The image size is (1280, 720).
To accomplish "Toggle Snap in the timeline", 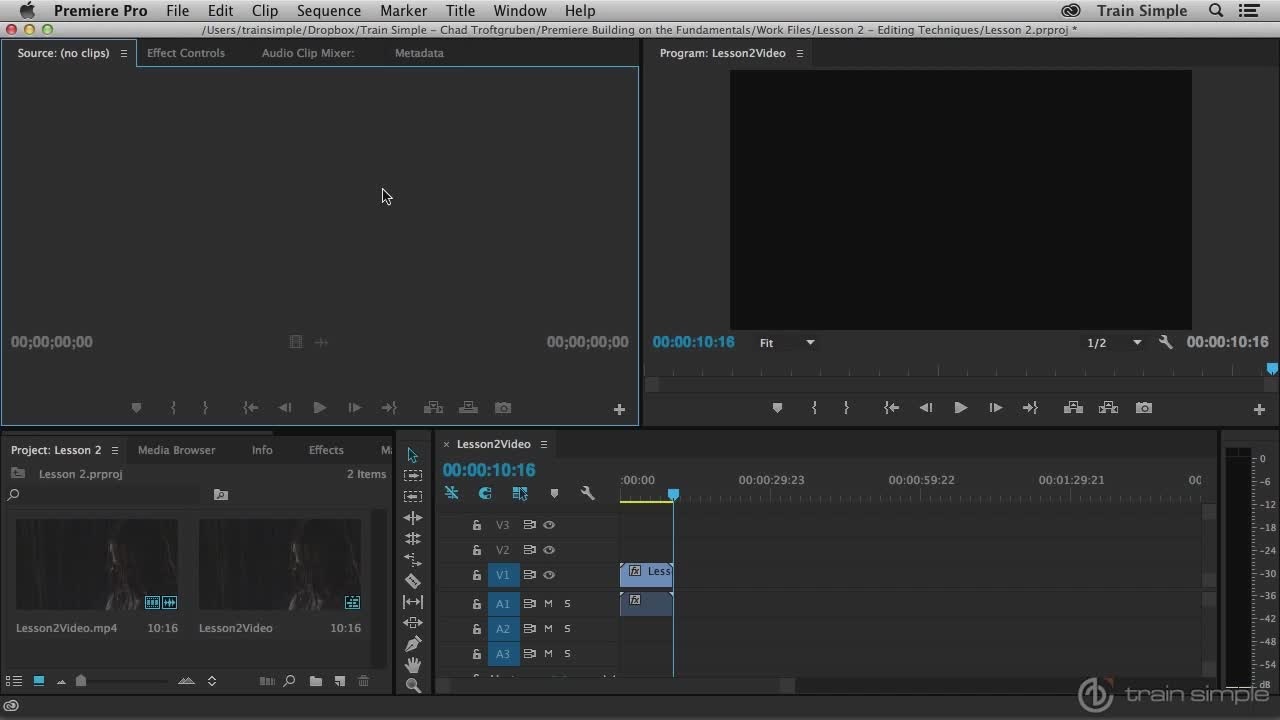I will pos(485,493).
